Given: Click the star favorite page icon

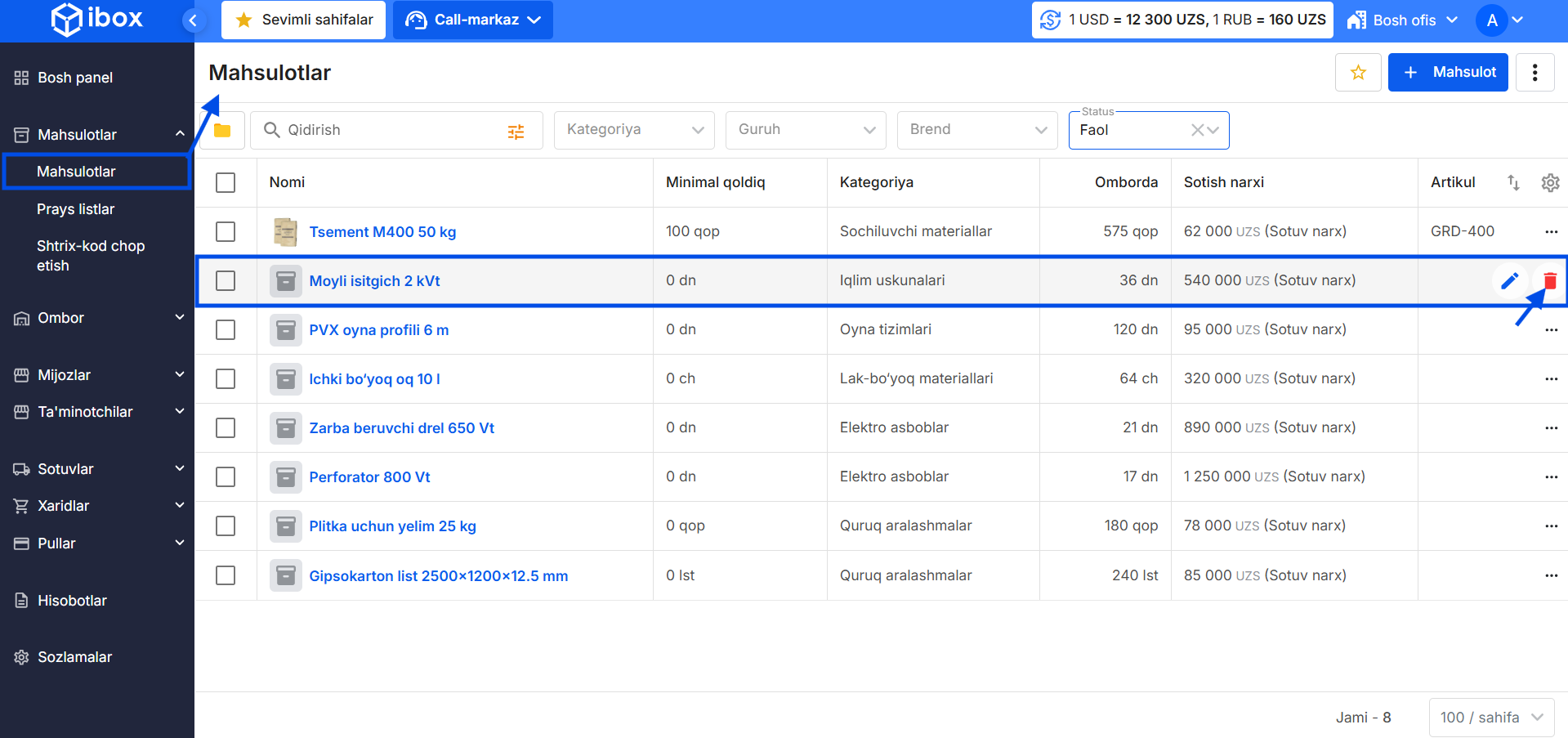Looking at the screenshot, I should click(x=1358, y=73).
